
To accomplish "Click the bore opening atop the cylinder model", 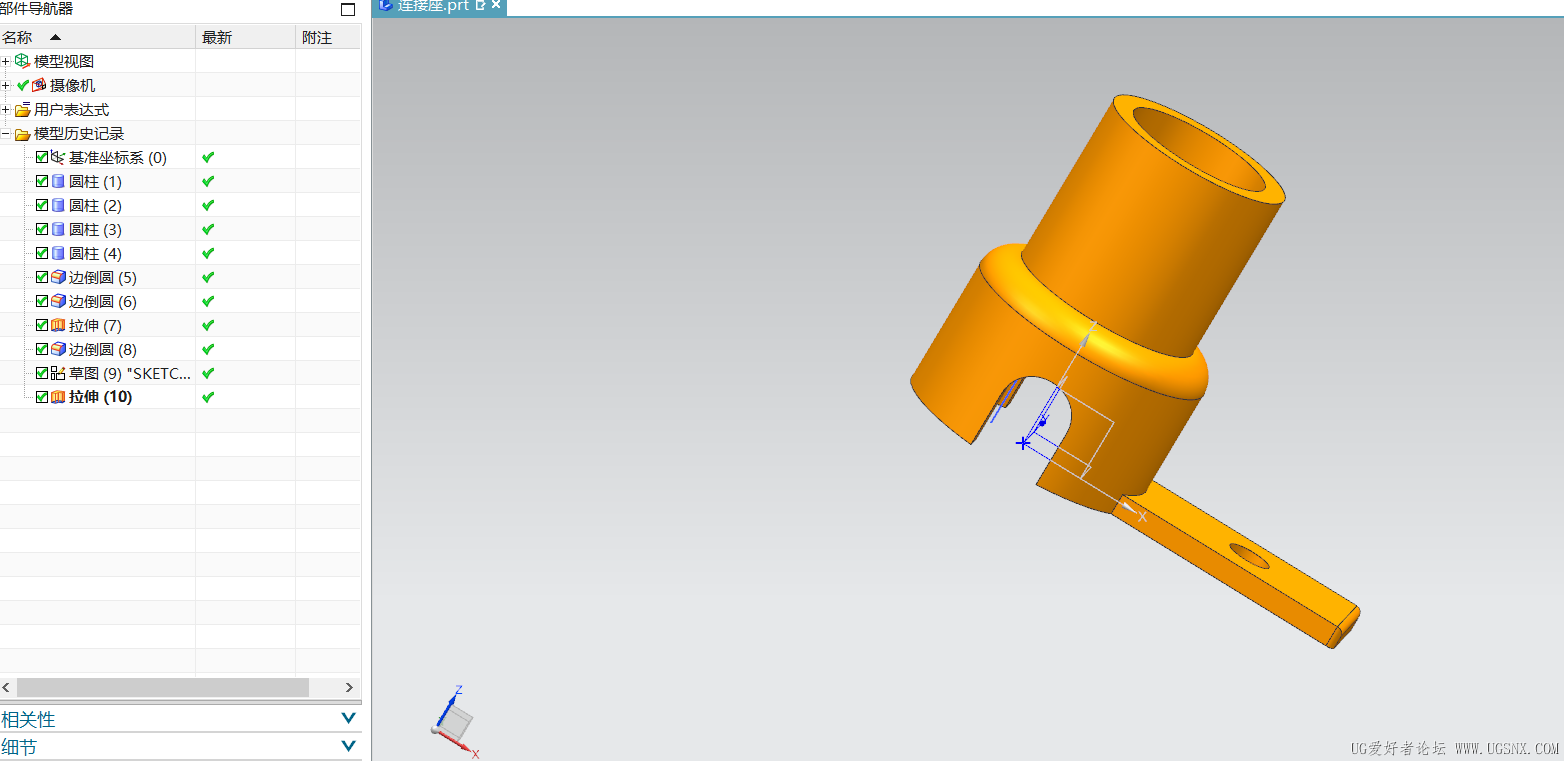I will [1198, 148].
